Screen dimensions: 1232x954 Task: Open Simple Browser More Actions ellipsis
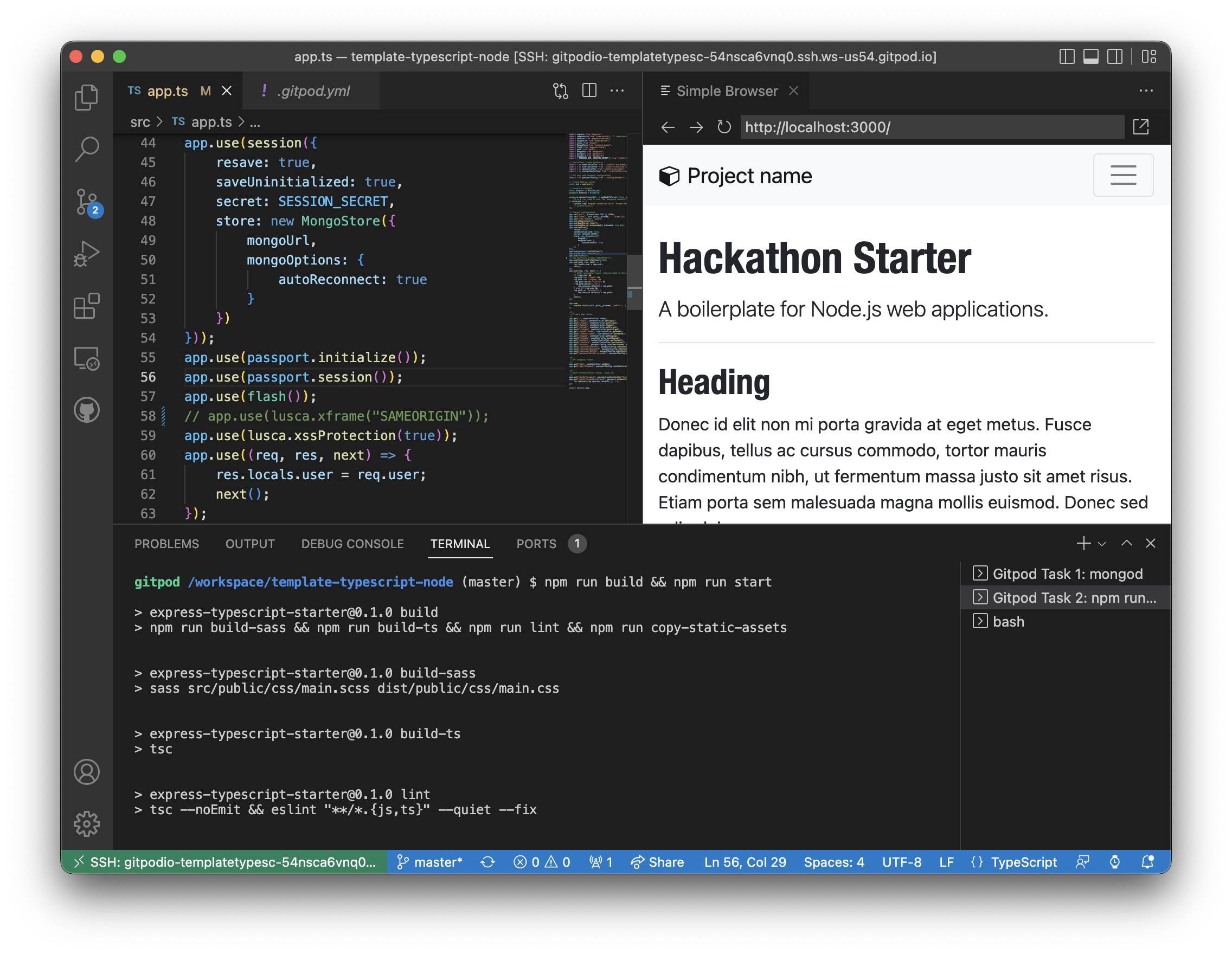click(x=1146, y=91)
